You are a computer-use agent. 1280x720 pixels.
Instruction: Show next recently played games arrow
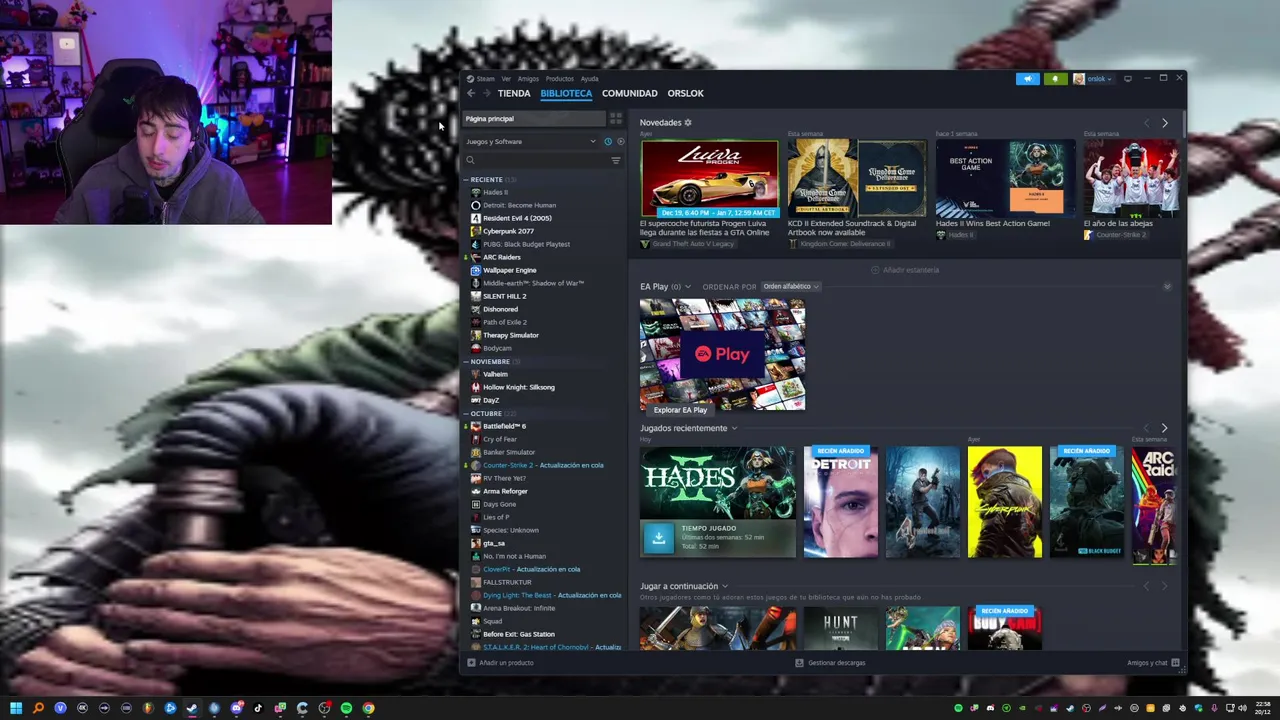tap(1164, 428)
